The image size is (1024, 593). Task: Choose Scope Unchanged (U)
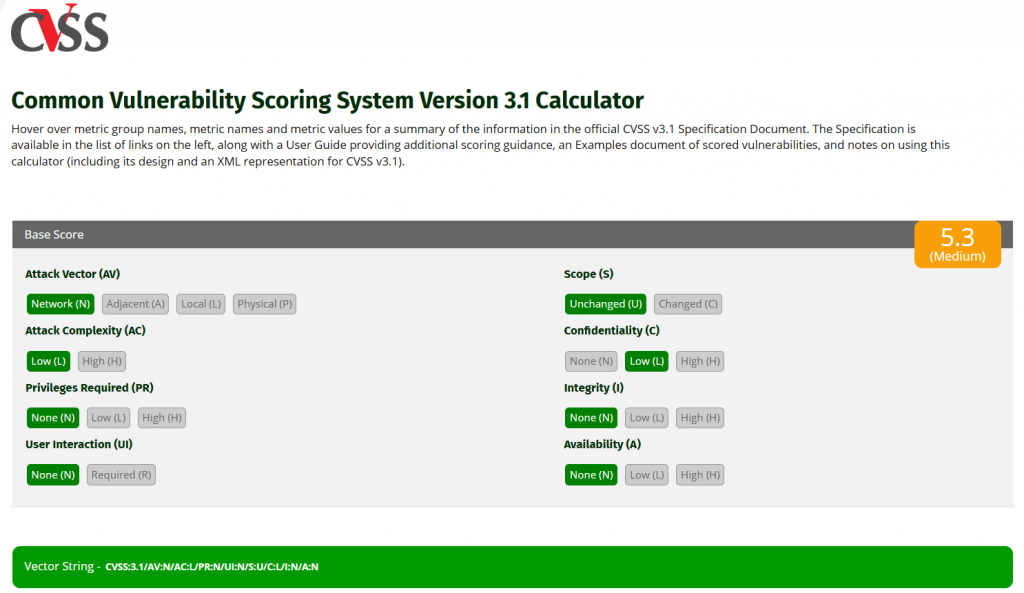605,304
